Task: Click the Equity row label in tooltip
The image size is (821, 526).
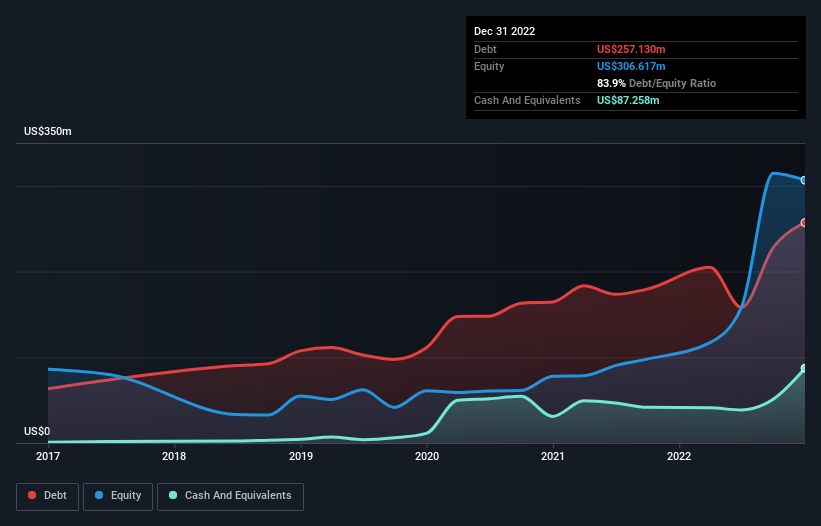Action: coord(489,66)
